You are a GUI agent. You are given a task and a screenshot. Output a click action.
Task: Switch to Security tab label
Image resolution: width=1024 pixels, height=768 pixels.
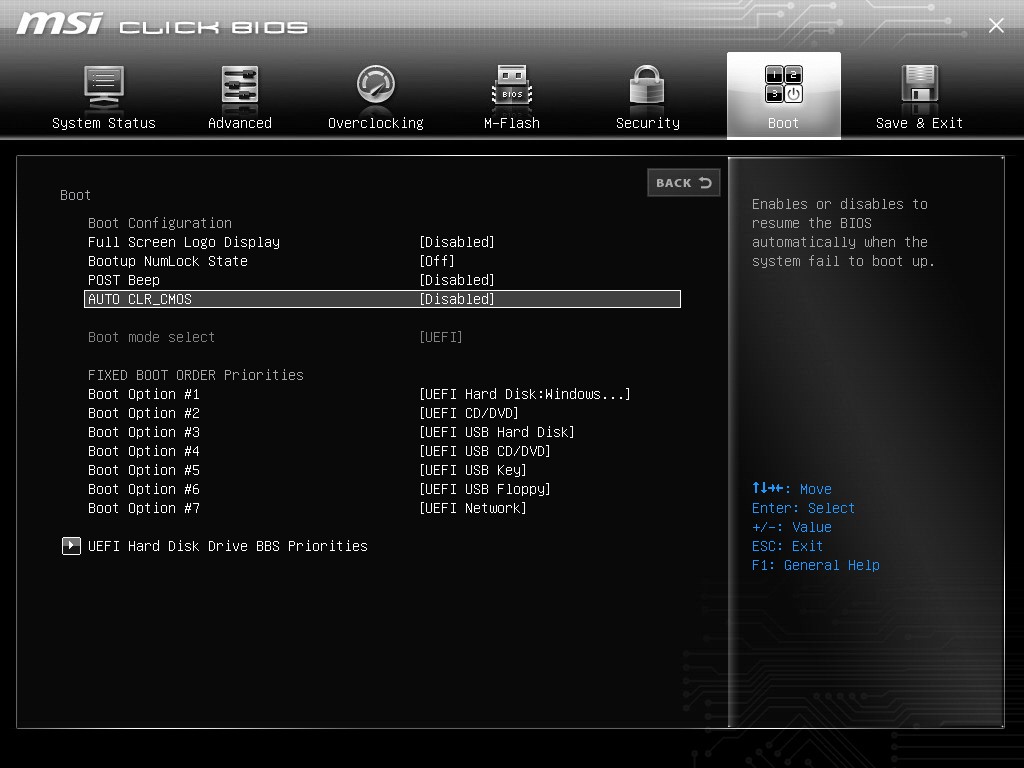point(648,123)
